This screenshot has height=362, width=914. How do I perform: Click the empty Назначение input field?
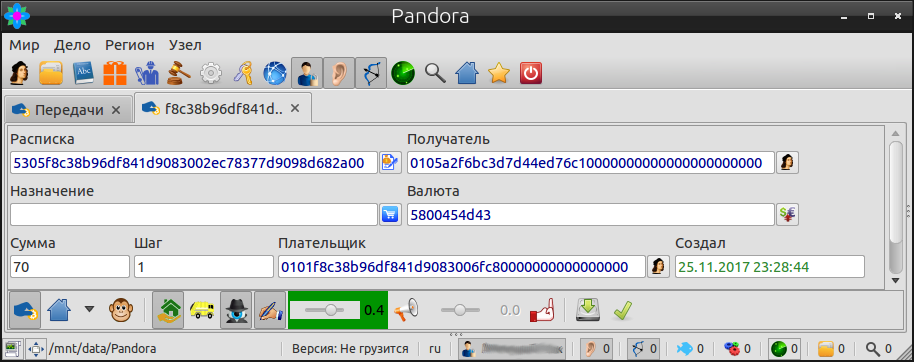194,215
